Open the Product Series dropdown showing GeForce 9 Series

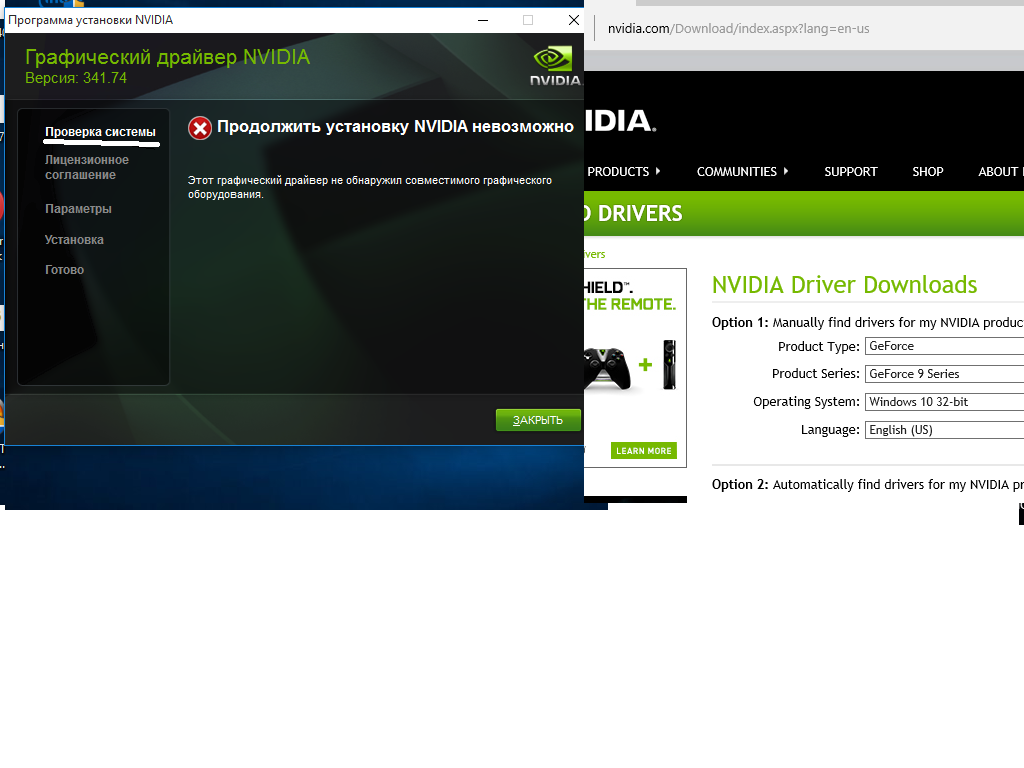(944, 374)
